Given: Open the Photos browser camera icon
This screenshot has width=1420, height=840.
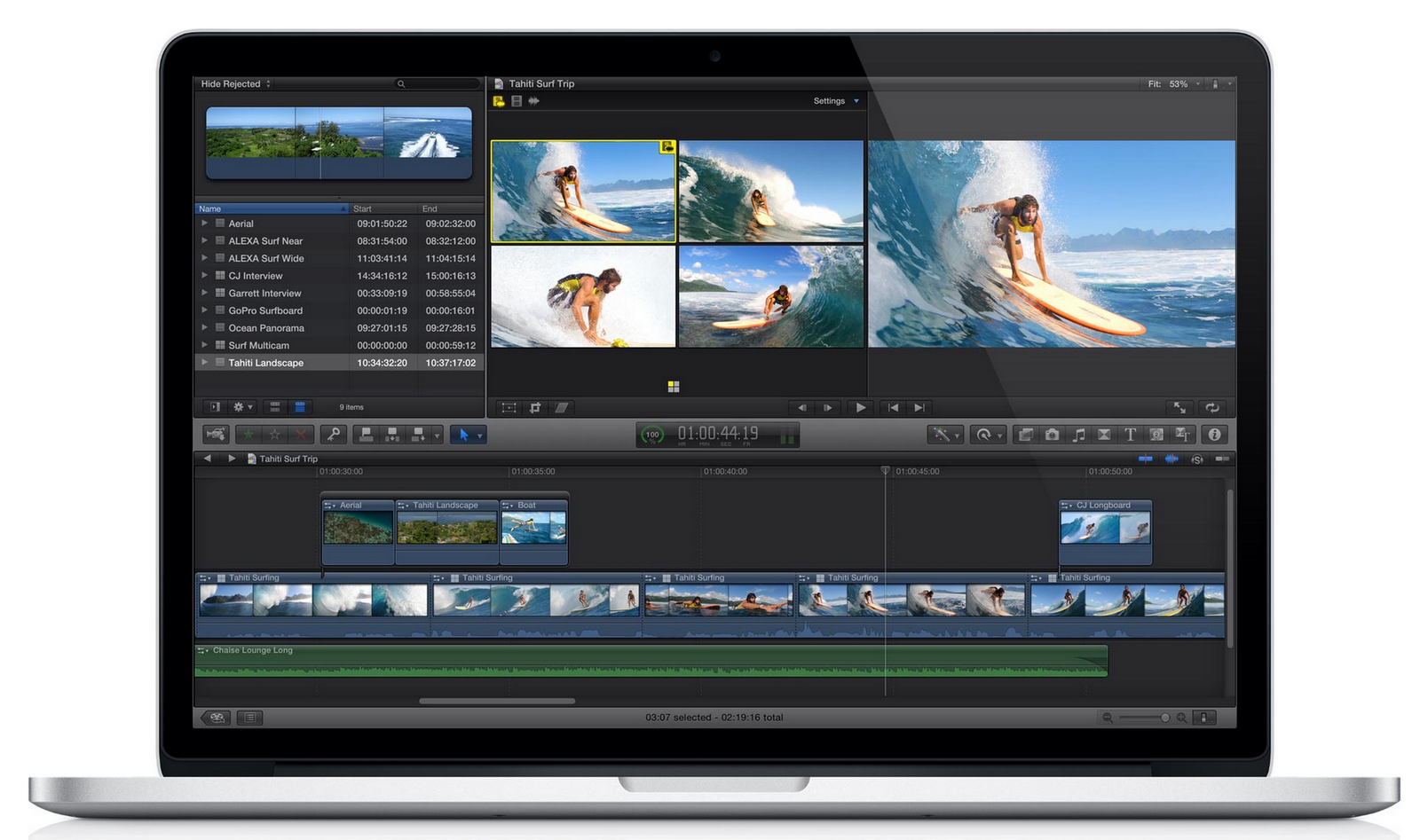Looking at the screenshot, I should click(x=1052, y=435).
